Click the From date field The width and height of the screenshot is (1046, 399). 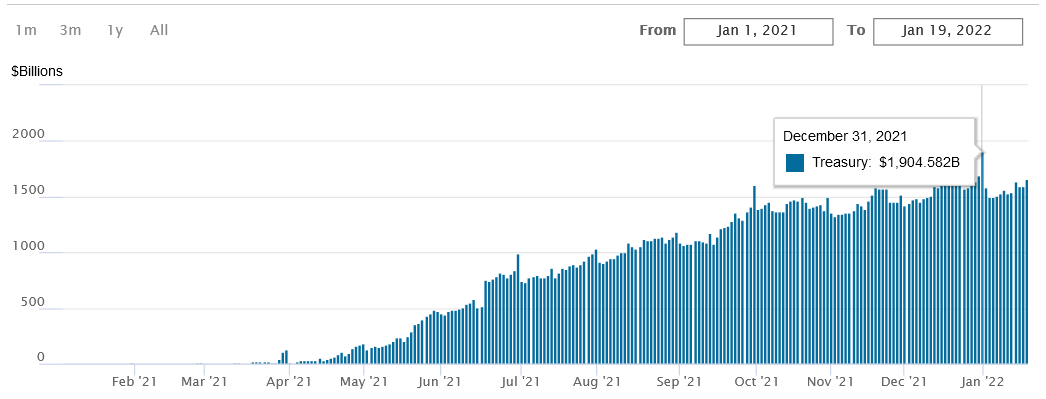(758, 31)
